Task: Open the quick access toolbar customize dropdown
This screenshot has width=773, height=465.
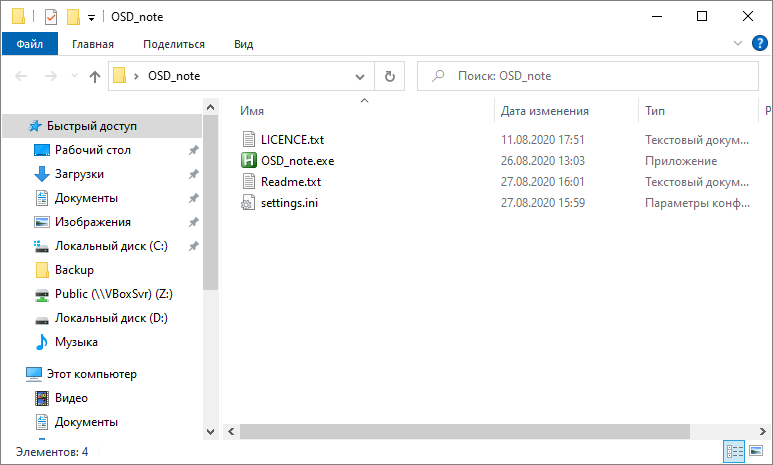Action: 91,18
